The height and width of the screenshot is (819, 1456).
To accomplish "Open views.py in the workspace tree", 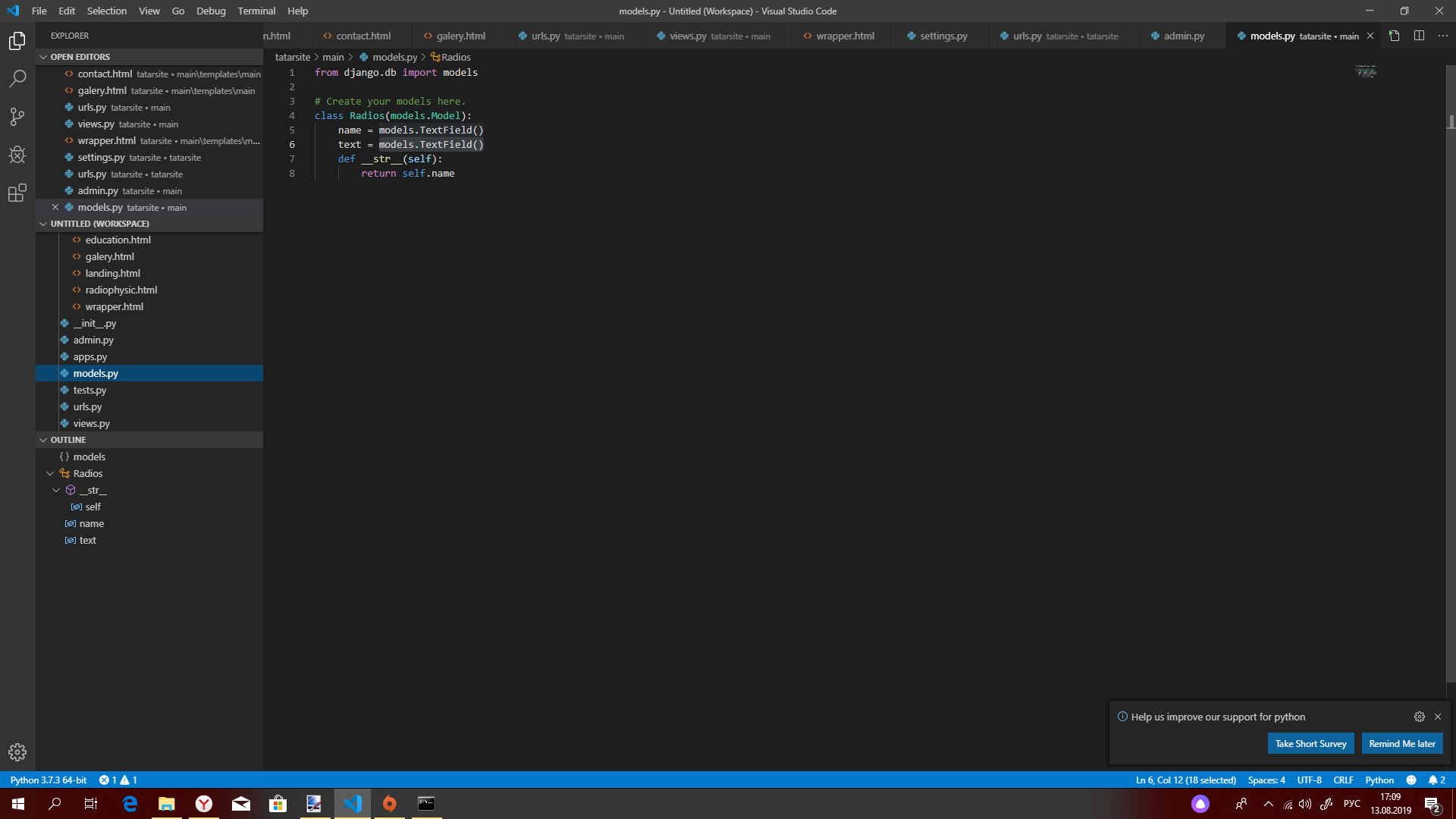I will (149, 423).
